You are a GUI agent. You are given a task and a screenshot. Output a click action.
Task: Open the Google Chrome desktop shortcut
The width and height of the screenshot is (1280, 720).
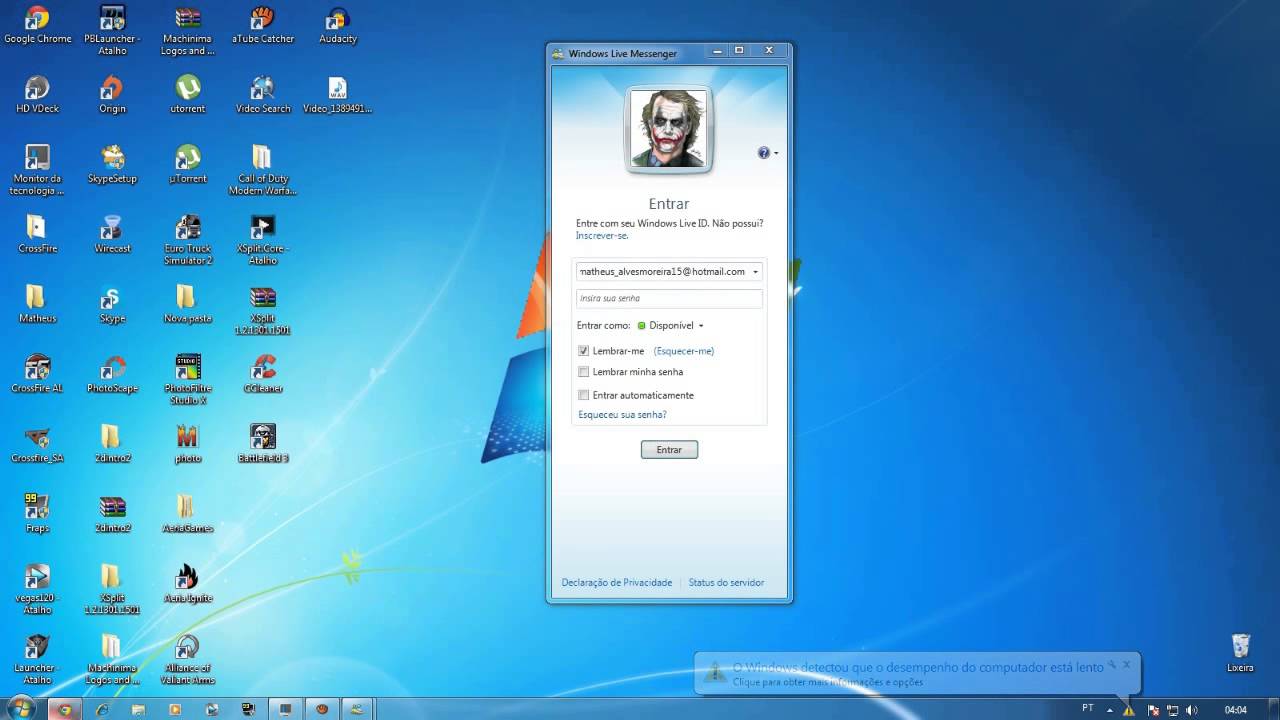pyautogui.click(x=37, y=26)
